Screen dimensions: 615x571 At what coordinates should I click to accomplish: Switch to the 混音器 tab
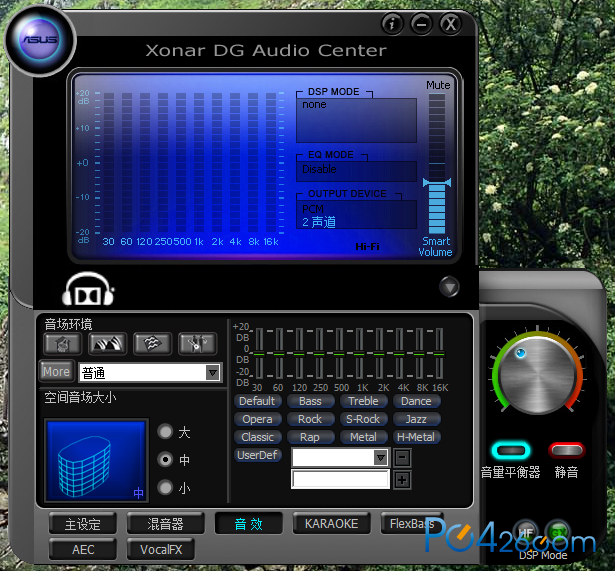pos(166,524)
